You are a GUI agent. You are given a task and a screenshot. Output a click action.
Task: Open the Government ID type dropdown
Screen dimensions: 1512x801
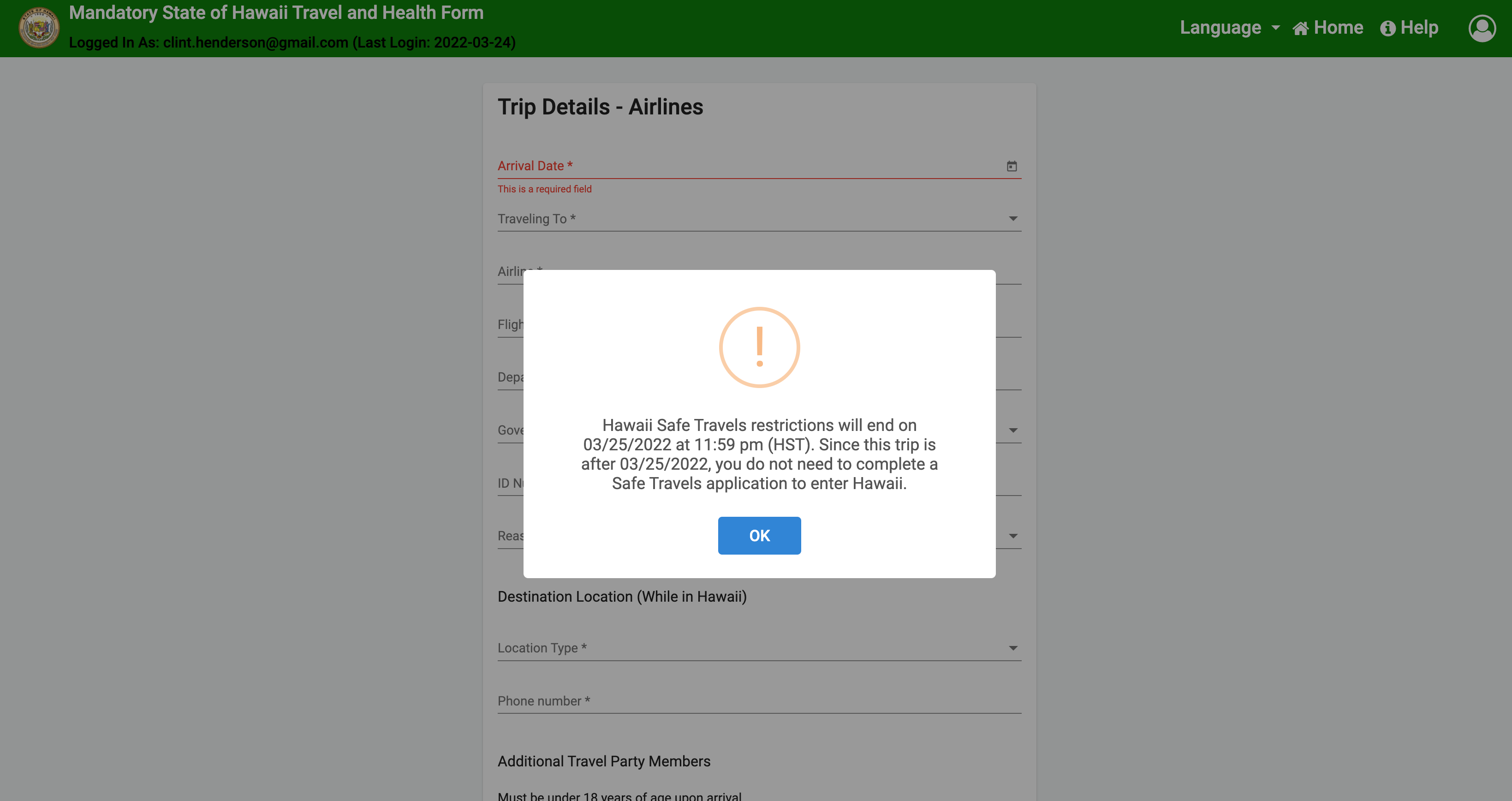(x=1013, y=429)
